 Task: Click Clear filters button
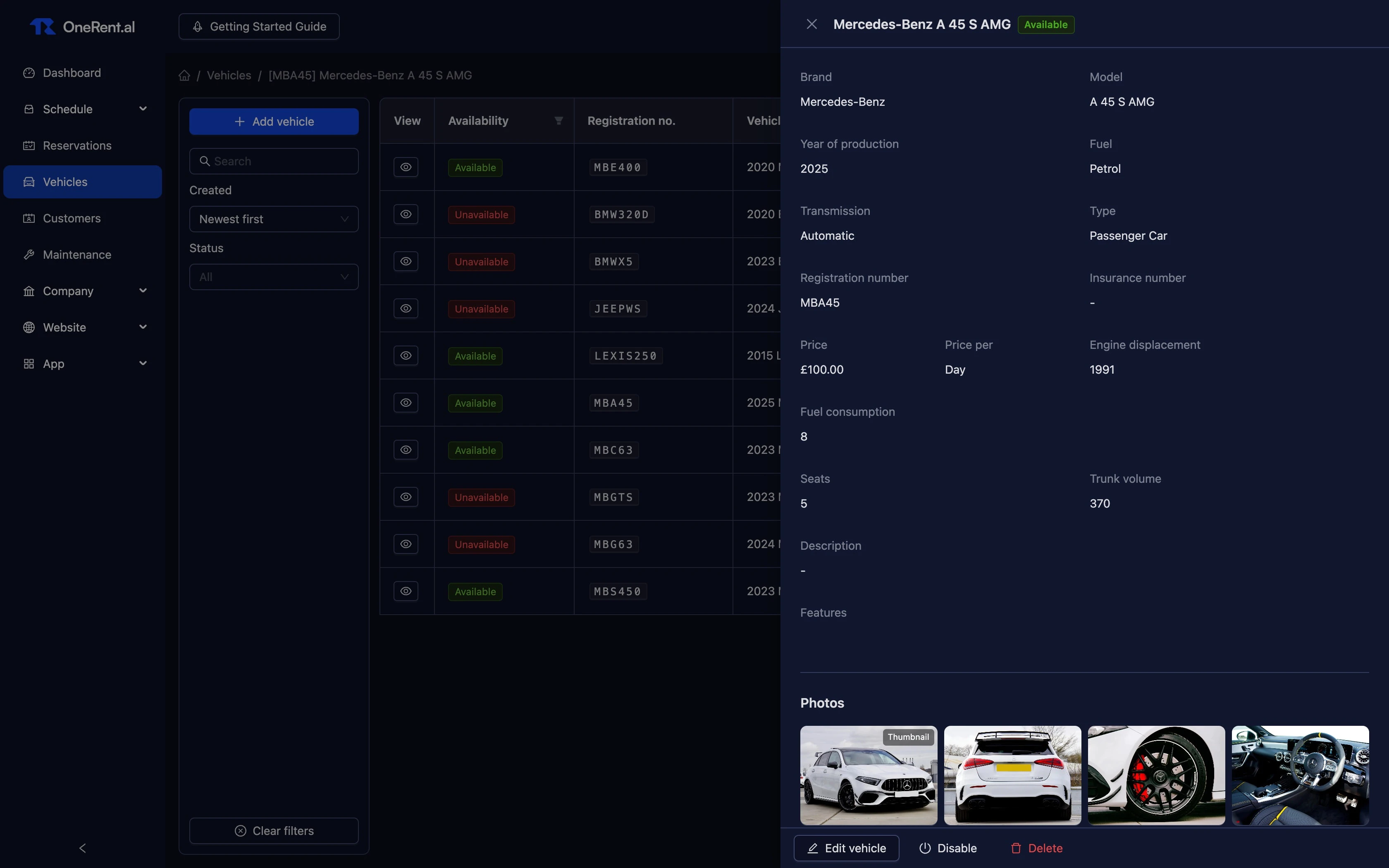274,831
